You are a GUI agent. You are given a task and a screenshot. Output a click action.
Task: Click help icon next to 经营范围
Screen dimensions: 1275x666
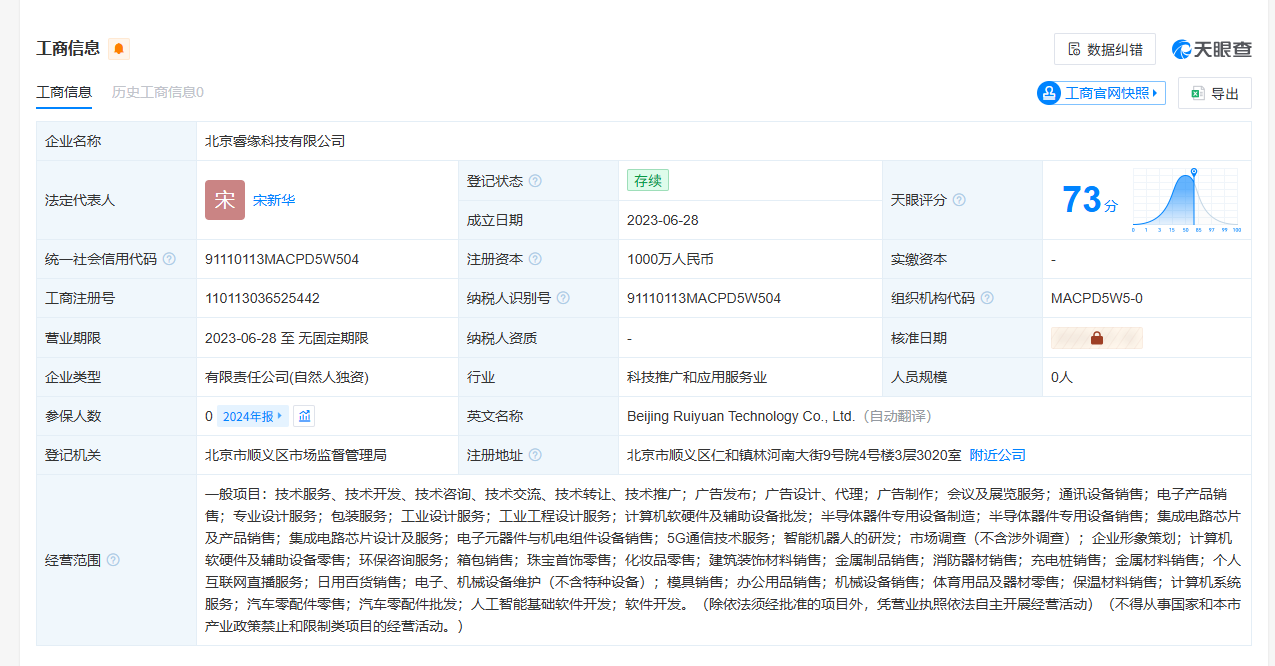(113, 560)
